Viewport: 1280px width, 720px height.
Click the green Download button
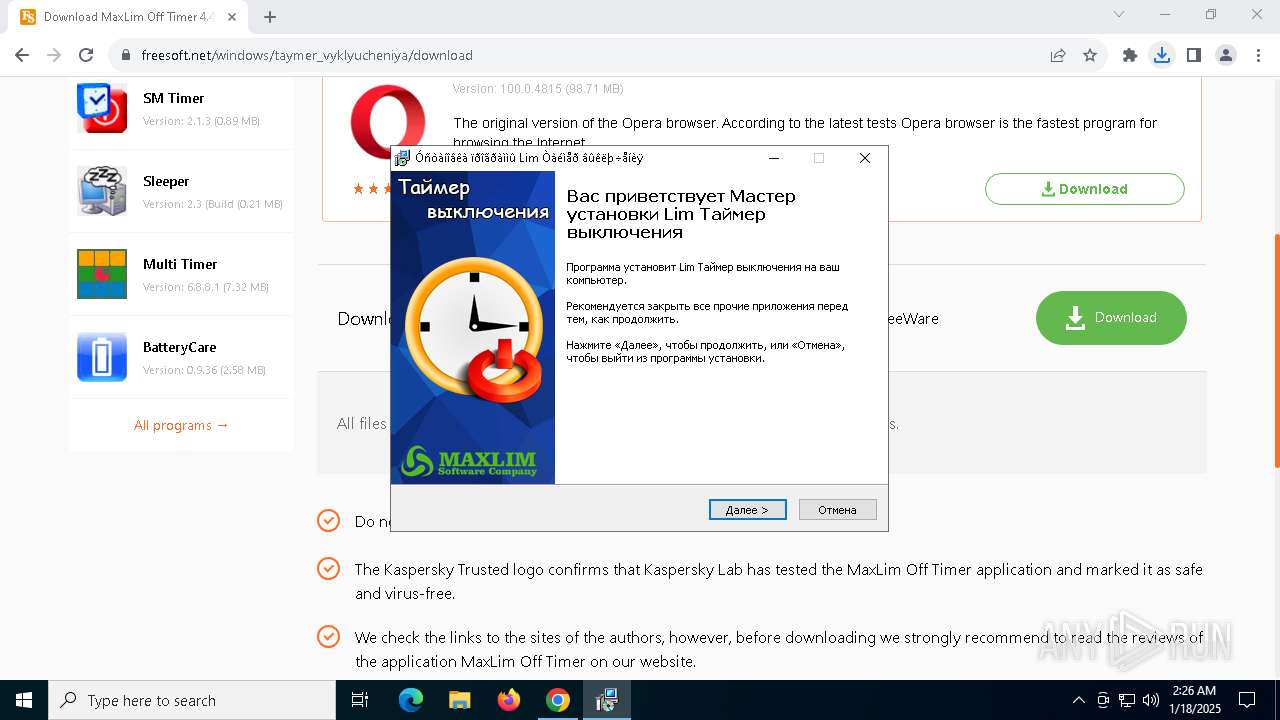[1111, 318]
